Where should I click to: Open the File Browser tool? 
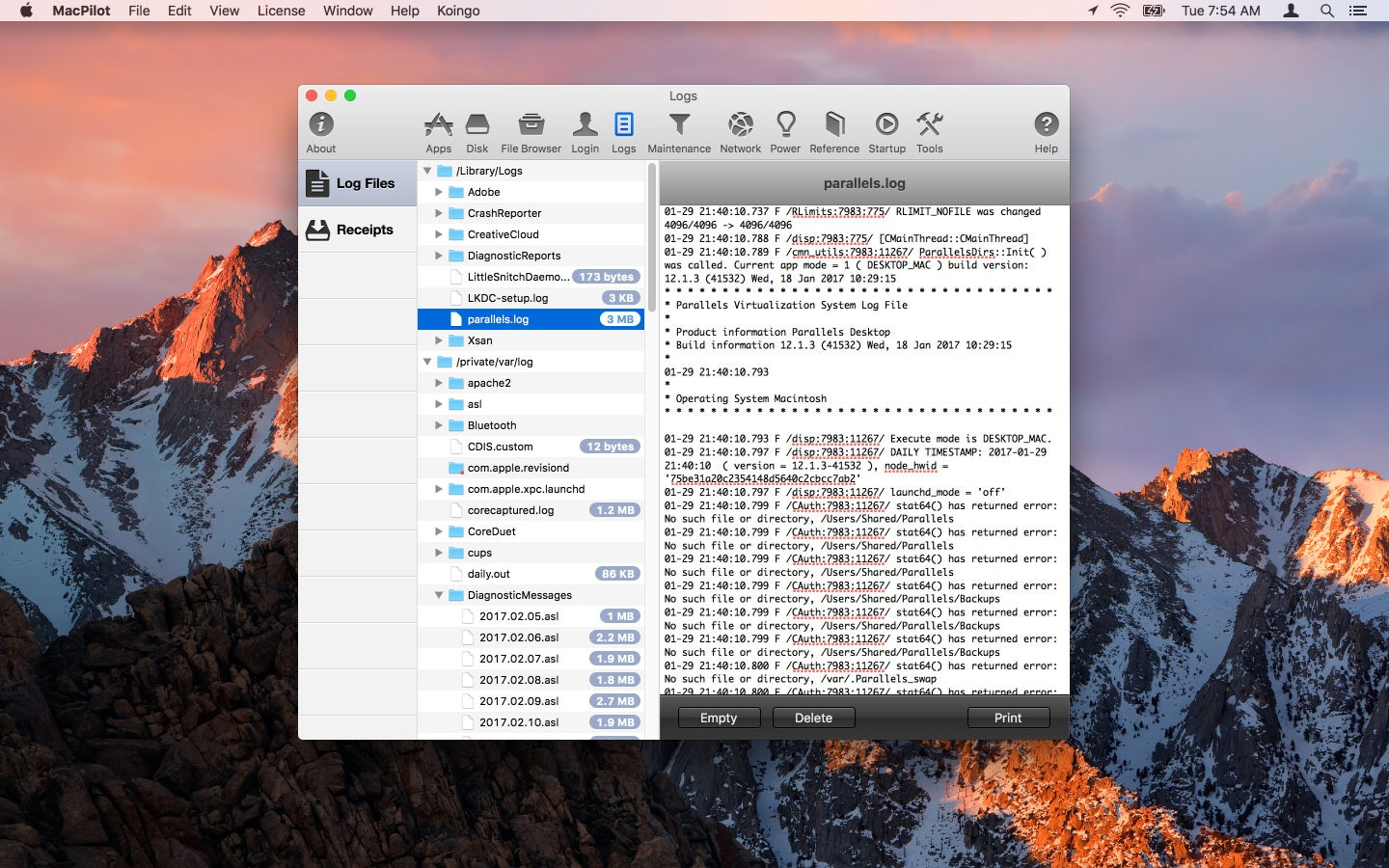click(x=530, y=130)
